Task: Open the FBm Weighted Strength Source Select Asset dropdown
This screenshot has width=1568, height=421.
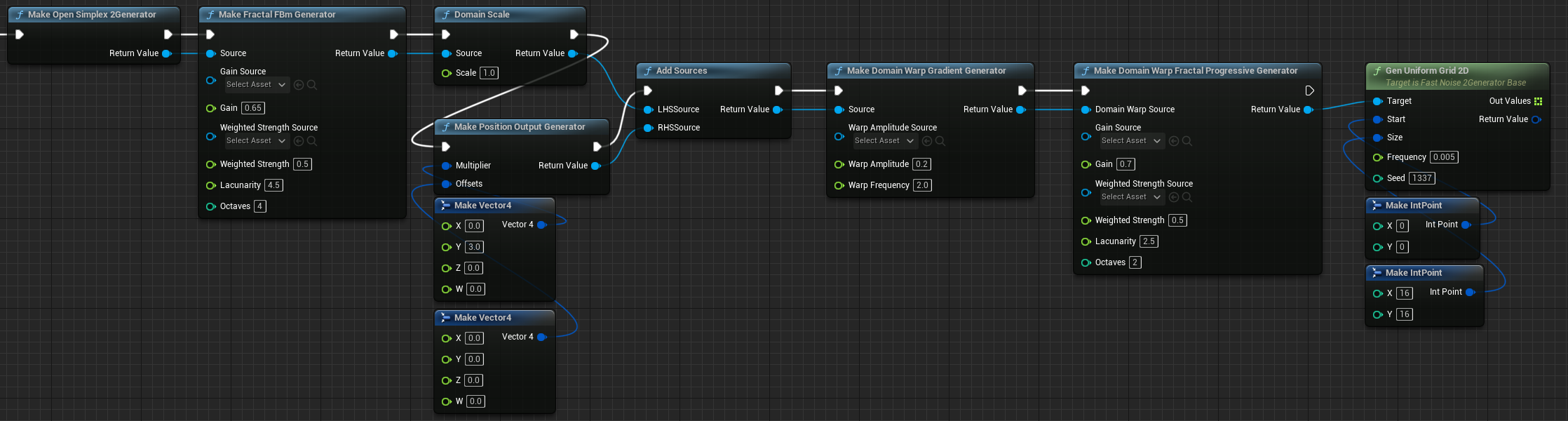Action: [257, 141]
